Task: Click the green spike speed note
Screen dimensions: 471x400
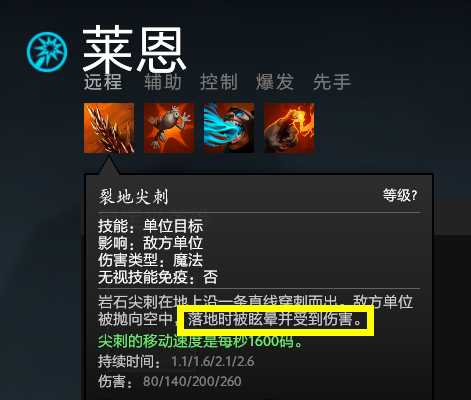Action: [x=200, y=341]
